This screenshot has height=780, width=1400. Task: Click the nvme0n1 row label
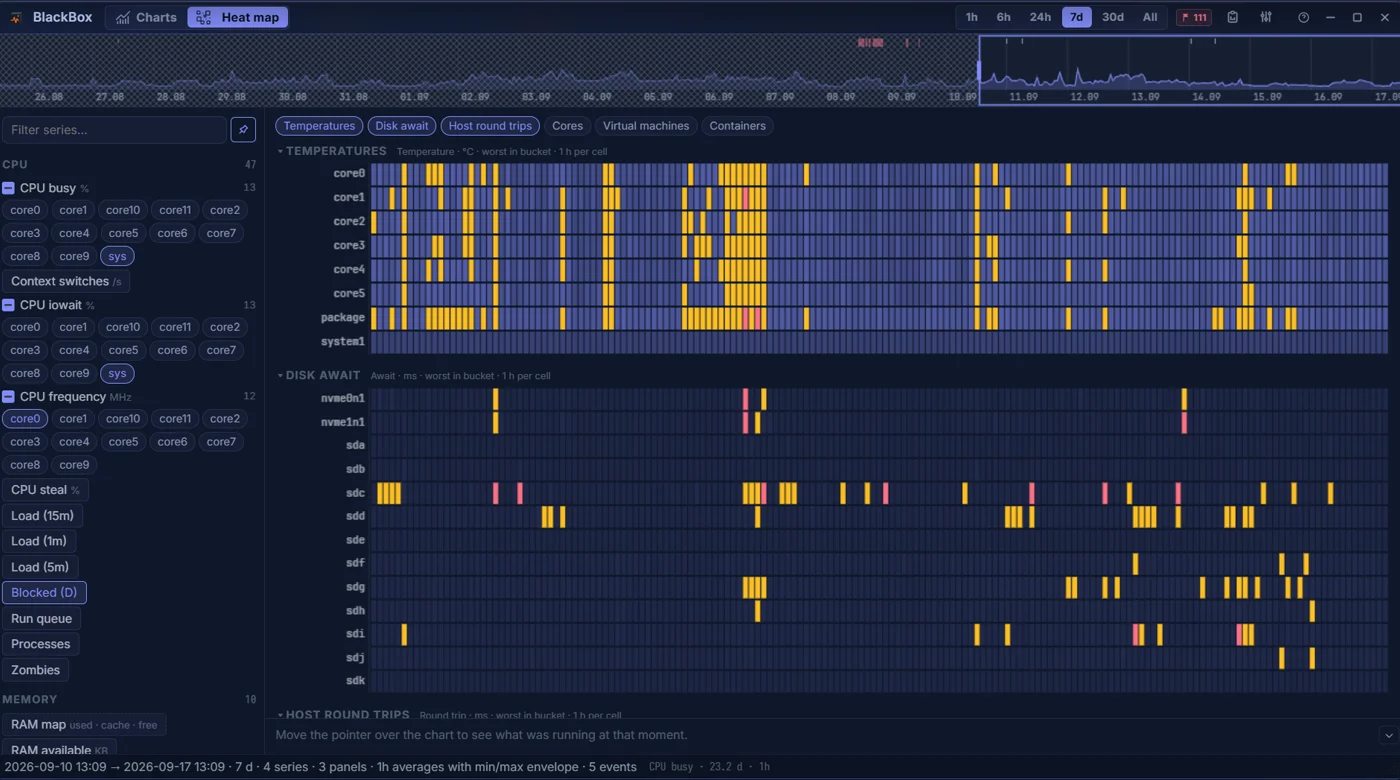click(343, 398)
